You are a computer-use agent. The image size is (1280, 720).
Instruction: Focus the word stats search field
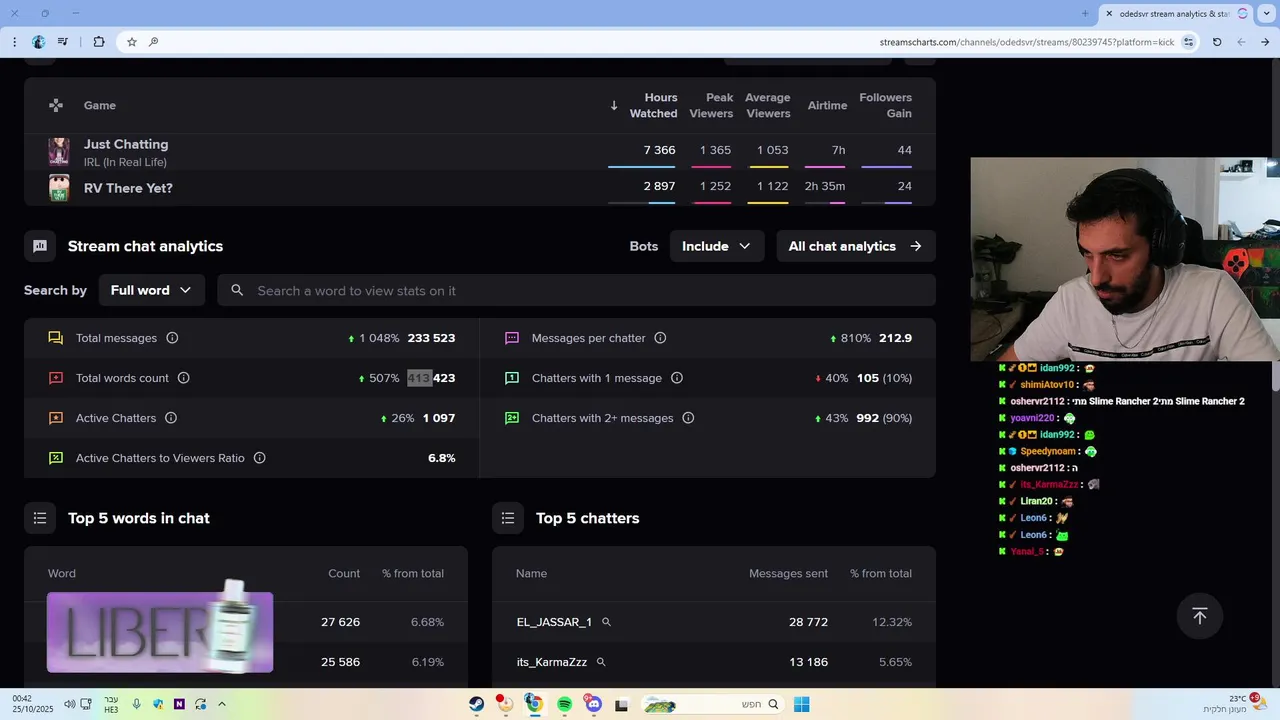pos(576,290)
